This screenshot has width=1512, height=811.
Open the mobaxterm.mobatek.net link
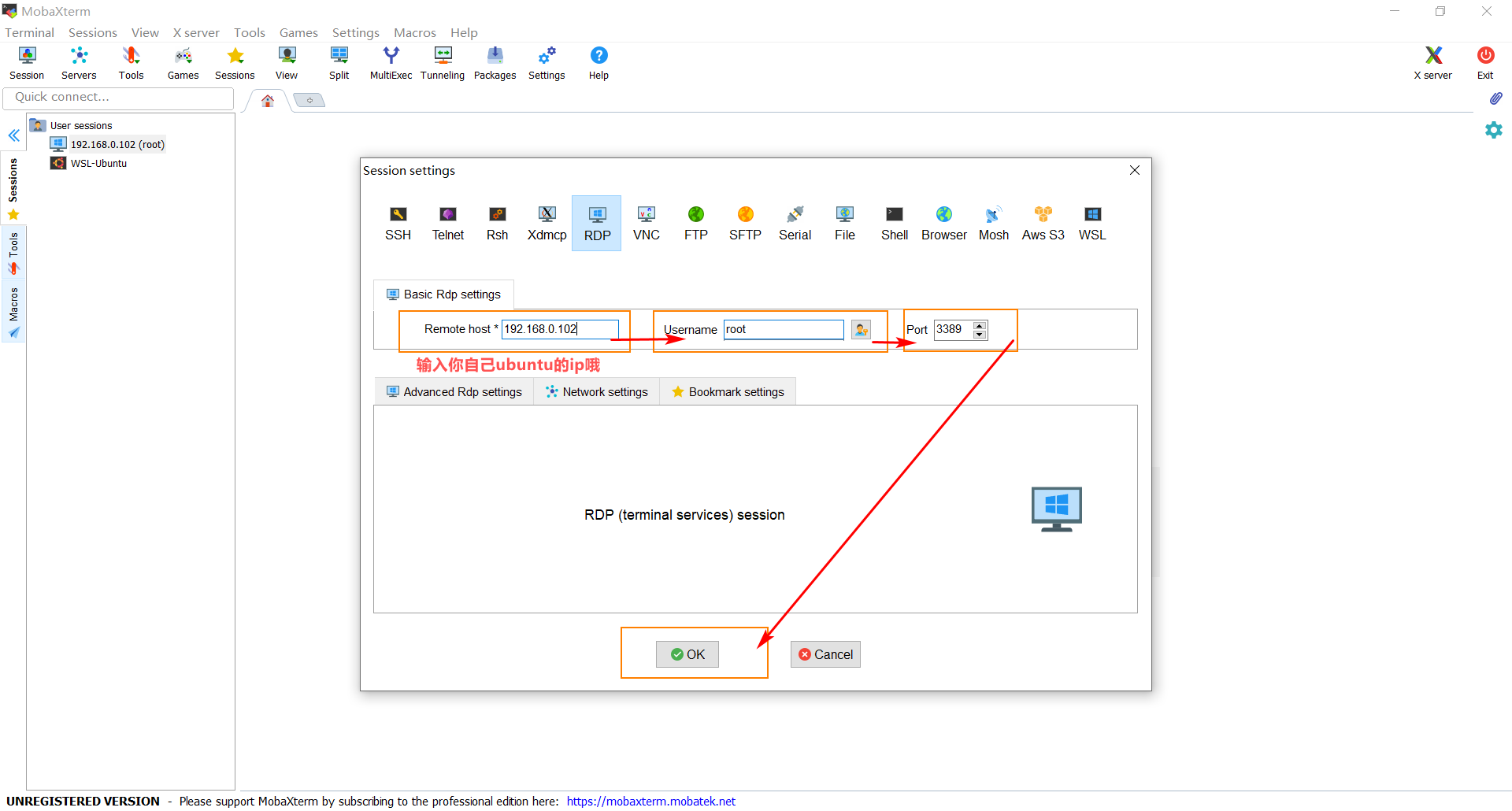tap(651, 801)
